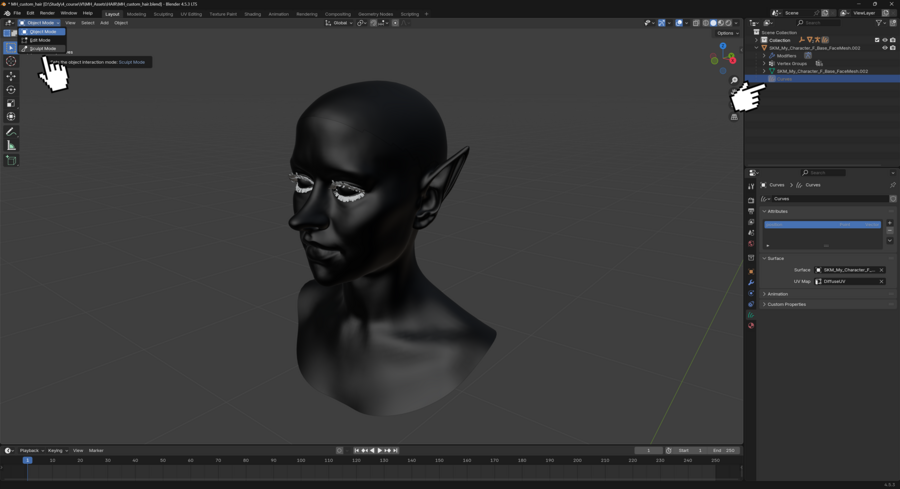Clear the Surface object field

click(x=881, y=270)
